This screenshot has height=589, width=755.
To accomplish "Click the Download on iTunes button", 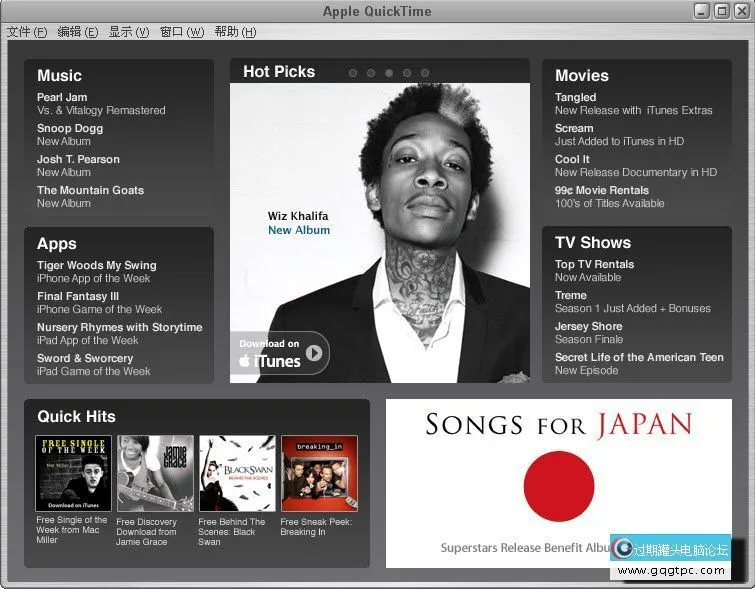I will [280, 353].
